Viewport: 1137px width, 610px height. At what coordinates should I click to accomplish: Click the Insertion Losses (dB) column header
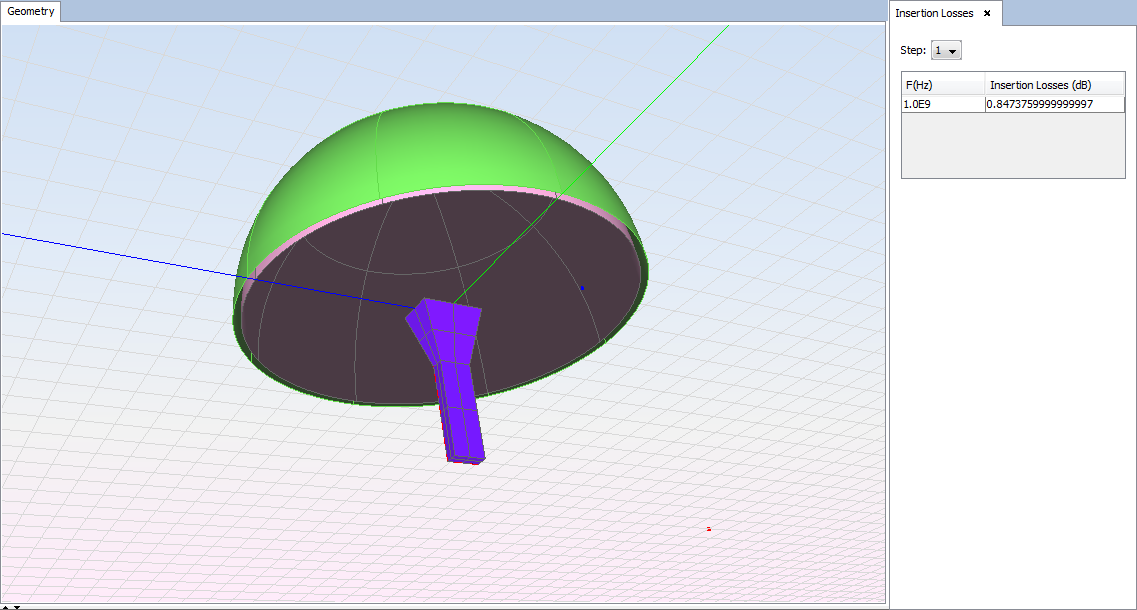coord(1054,85)
